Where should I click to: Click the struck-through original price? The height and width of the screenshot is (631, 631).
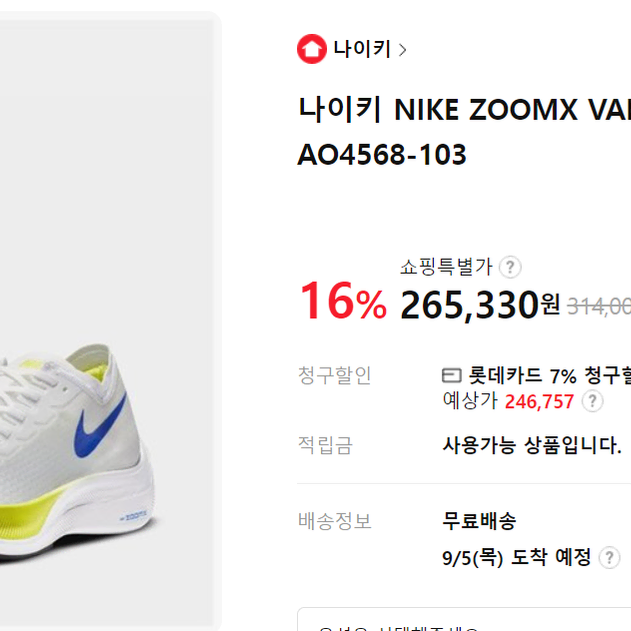(x=599, y=307)
